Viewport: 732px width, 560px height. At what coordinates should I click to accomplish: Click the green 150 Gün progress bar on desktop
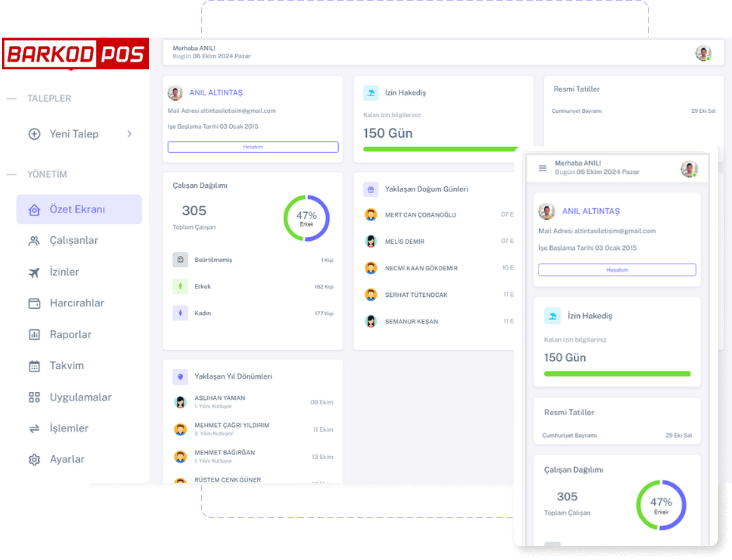point(440,149)
